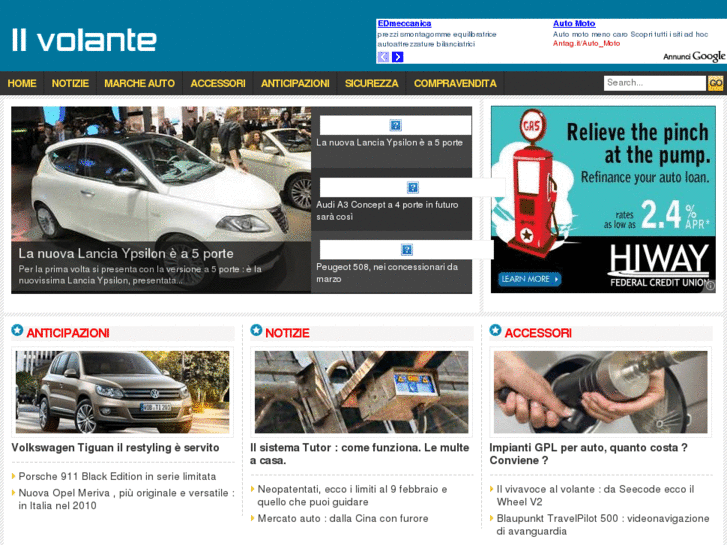
Task: Open the EDmeccanica ad link
Action: [404, 23]
